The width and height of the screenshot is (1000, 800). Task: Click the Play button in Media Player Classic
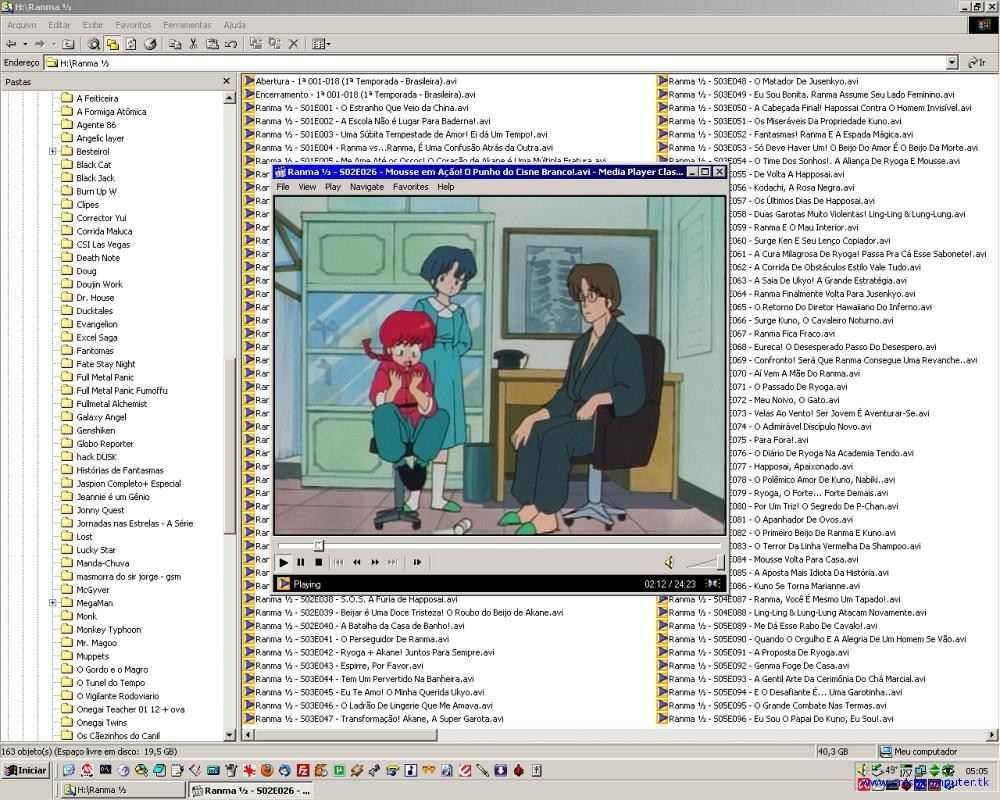point(283,562)
